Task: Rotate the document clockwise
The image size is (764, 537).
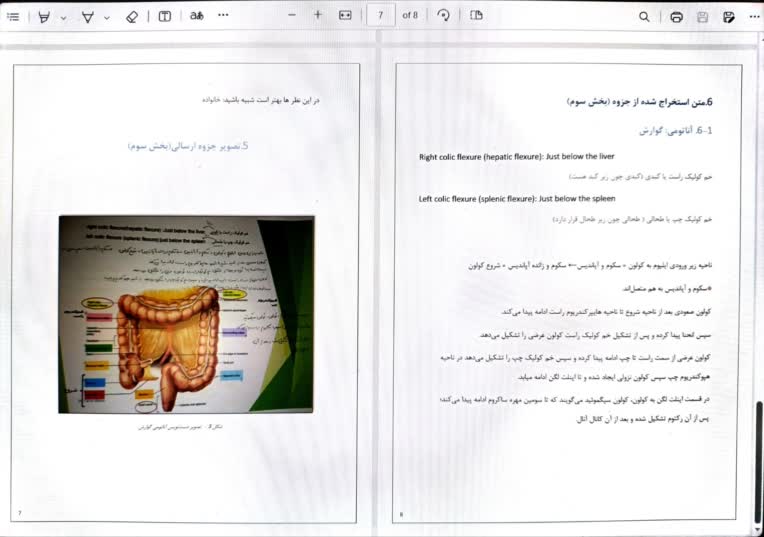Action: tap(443, 15)
